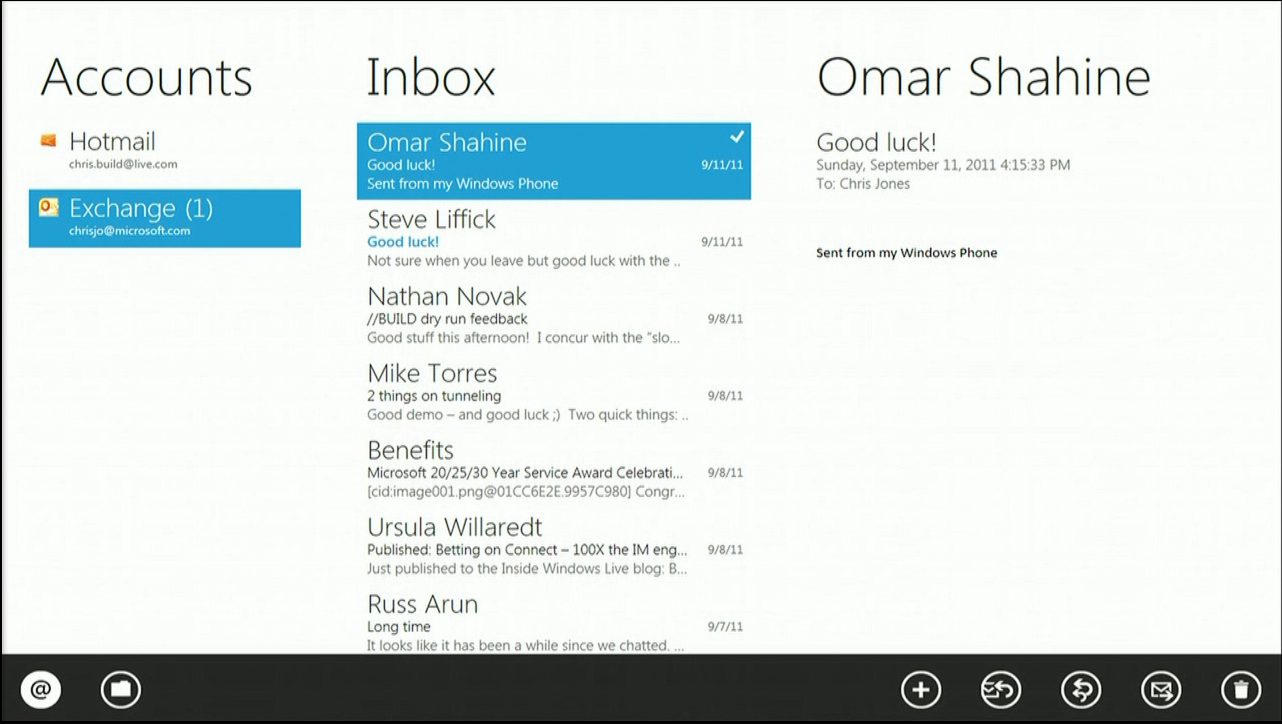
Task: Click the To: Chris Jones recipient line
Action: click(x=863, y=184)
